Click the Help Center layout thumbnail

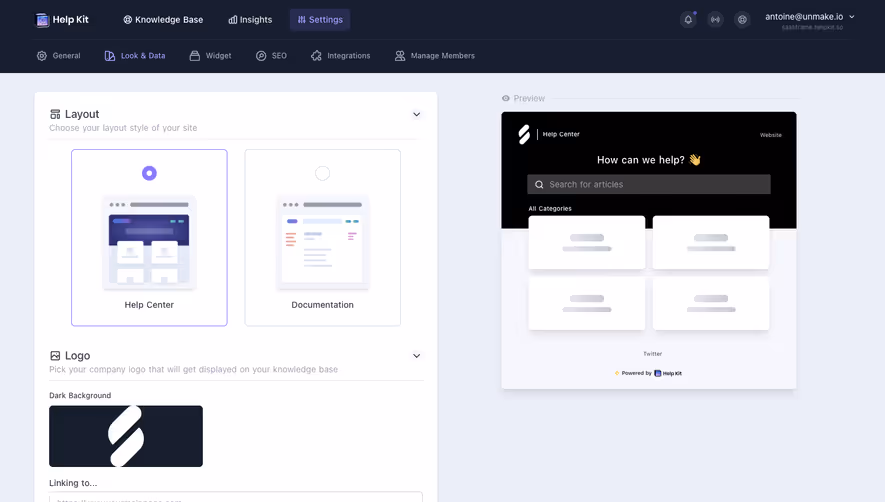click(x=149, y=243)
